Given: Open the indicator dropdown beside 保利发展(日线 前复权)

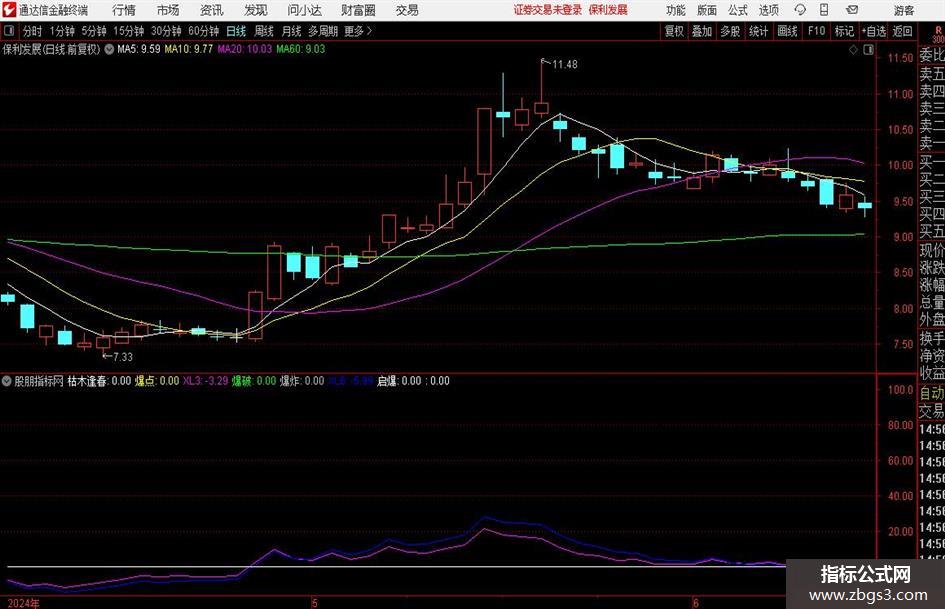Looking at the screenshot, I should click(x=109, y=49).
